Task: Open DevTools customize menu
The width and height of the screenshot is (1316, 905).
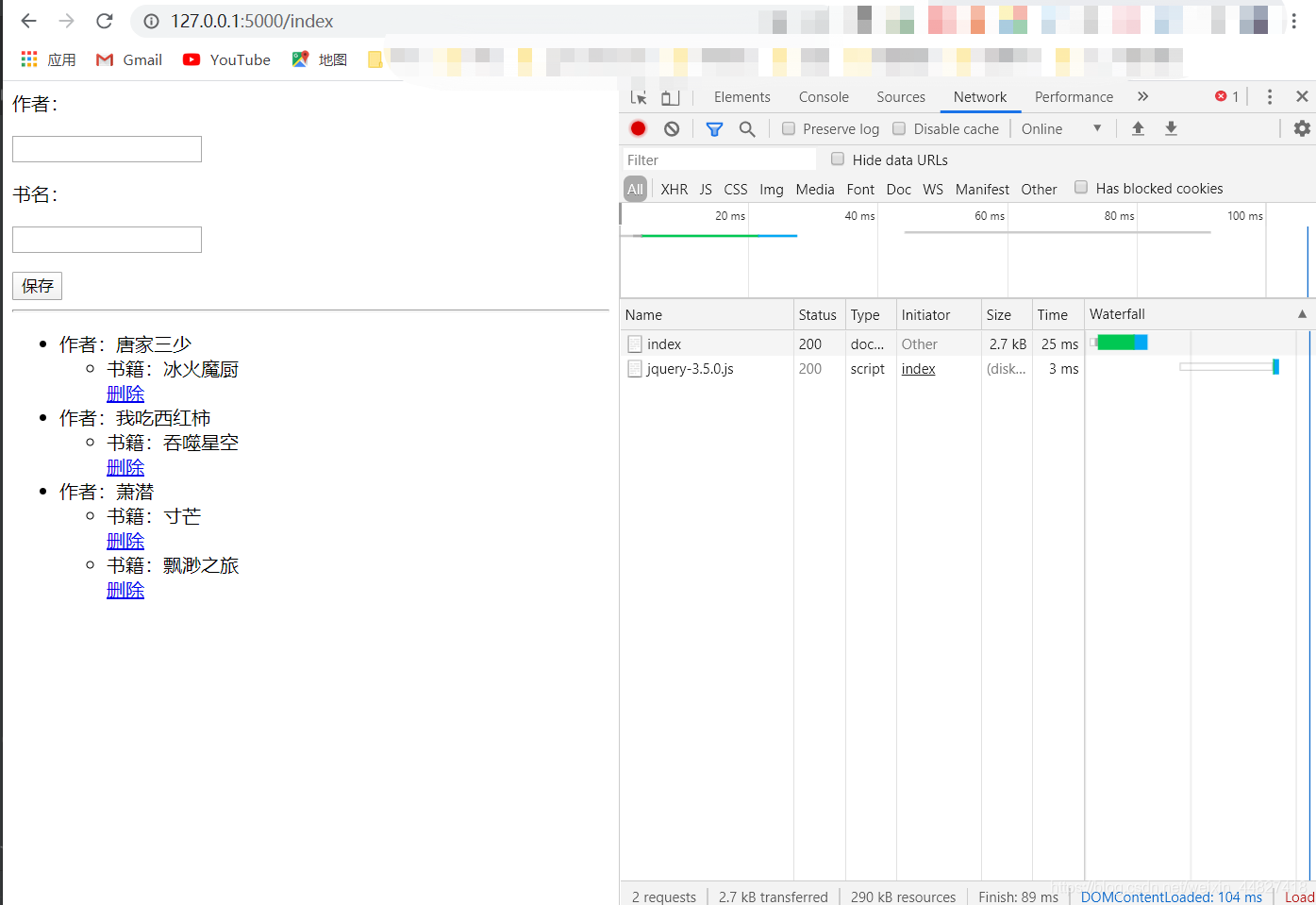Action: coord(1270,96)
